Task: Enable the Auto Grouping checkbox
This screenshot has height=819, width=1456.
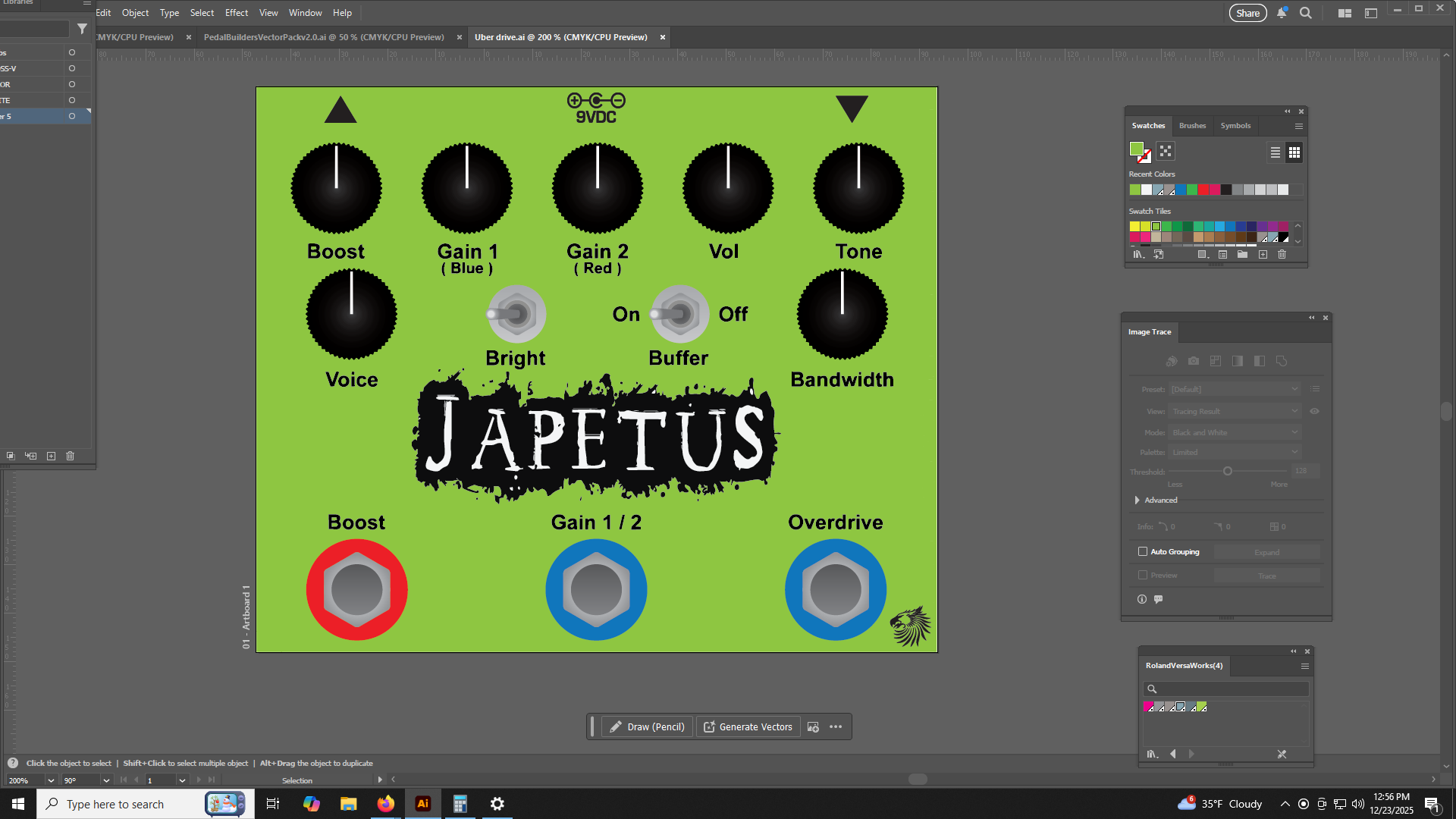Action: click(x=1143, y=551)
